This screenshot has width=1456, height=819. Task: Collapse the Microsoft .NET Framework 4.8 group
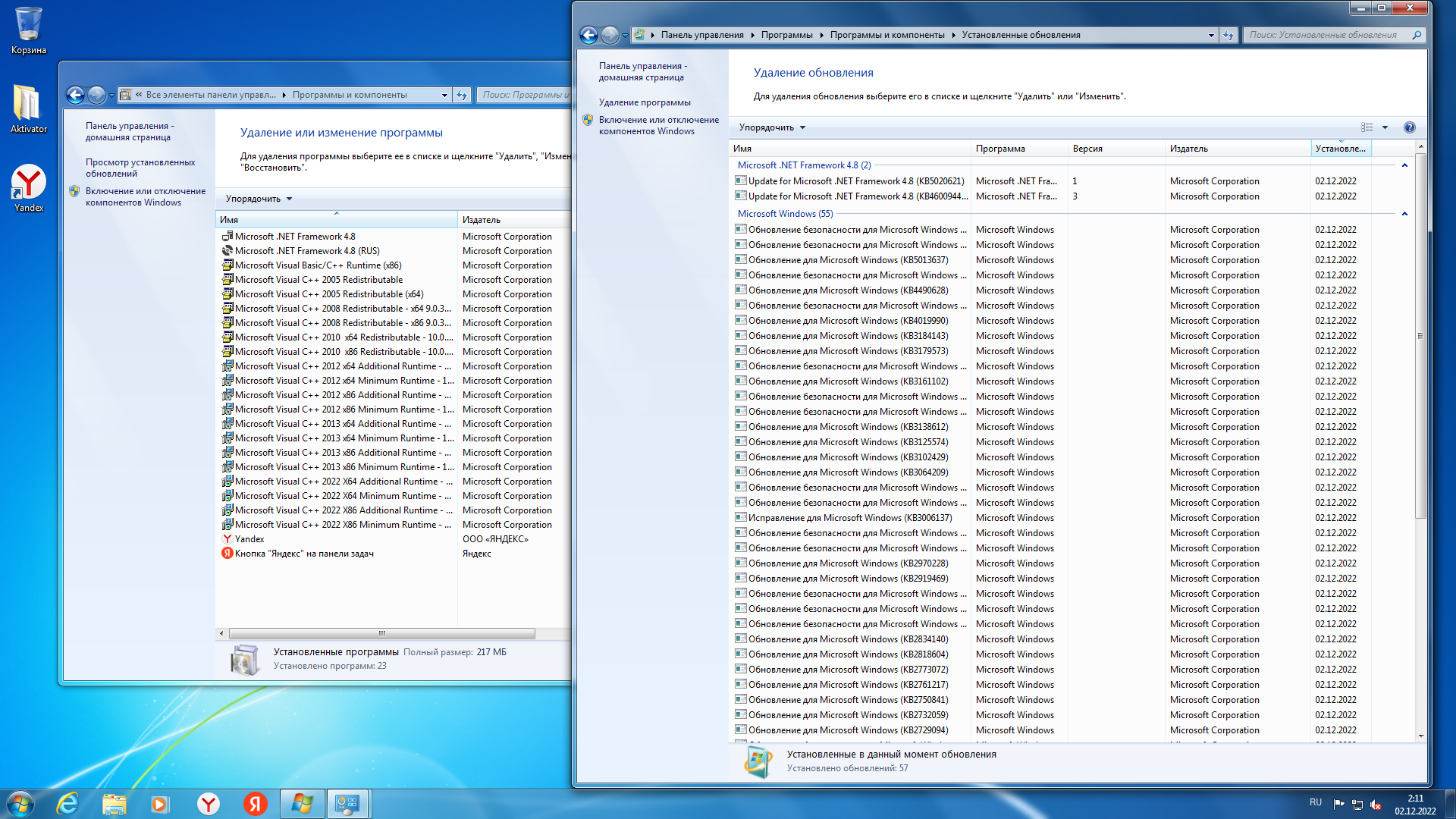tap(1404, 165)
